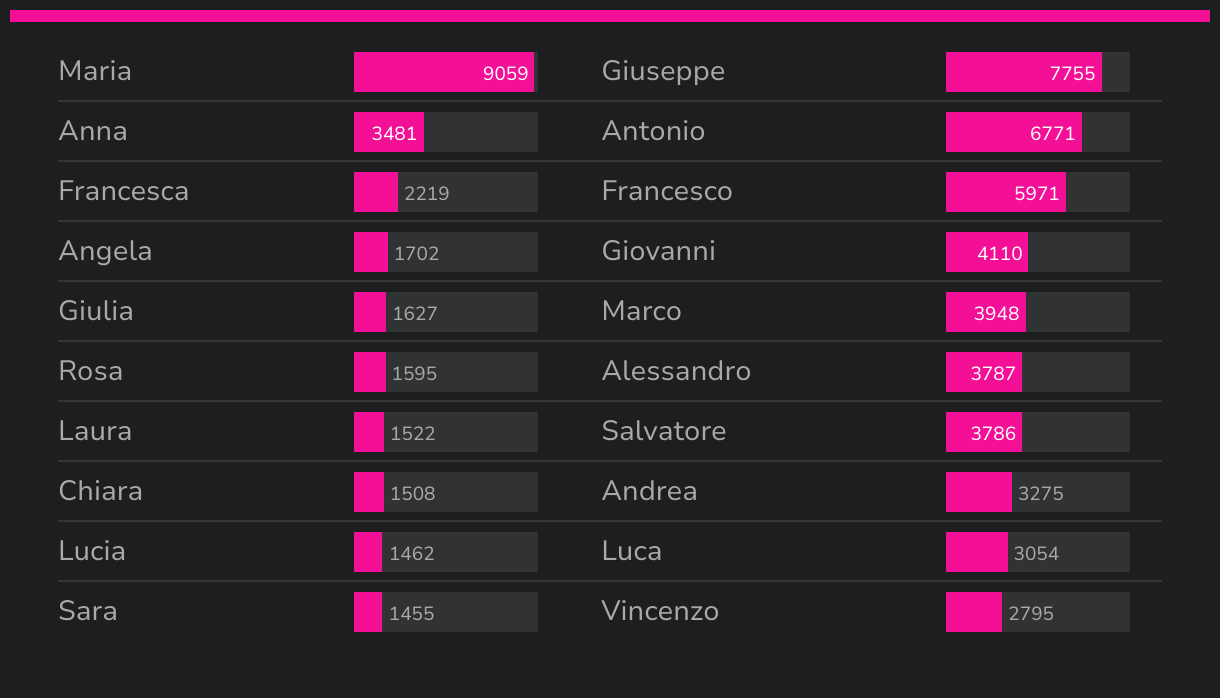Click the Marco name label

641,312
